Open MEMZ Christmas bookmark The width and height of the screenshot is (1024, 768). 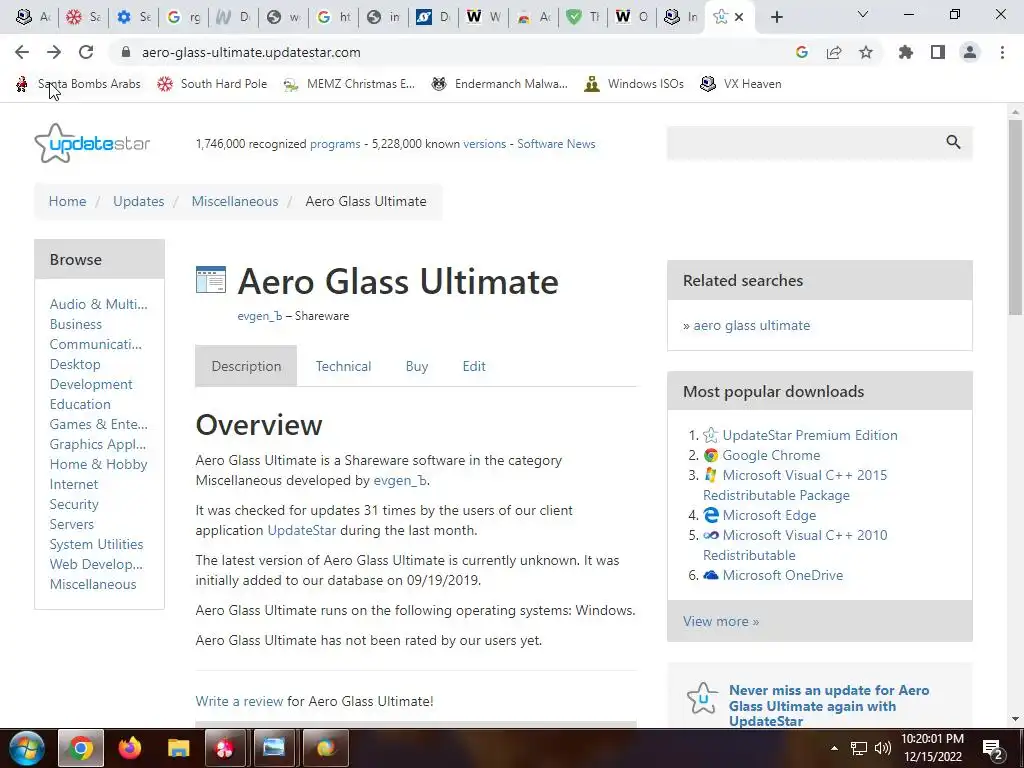[349, 84]
